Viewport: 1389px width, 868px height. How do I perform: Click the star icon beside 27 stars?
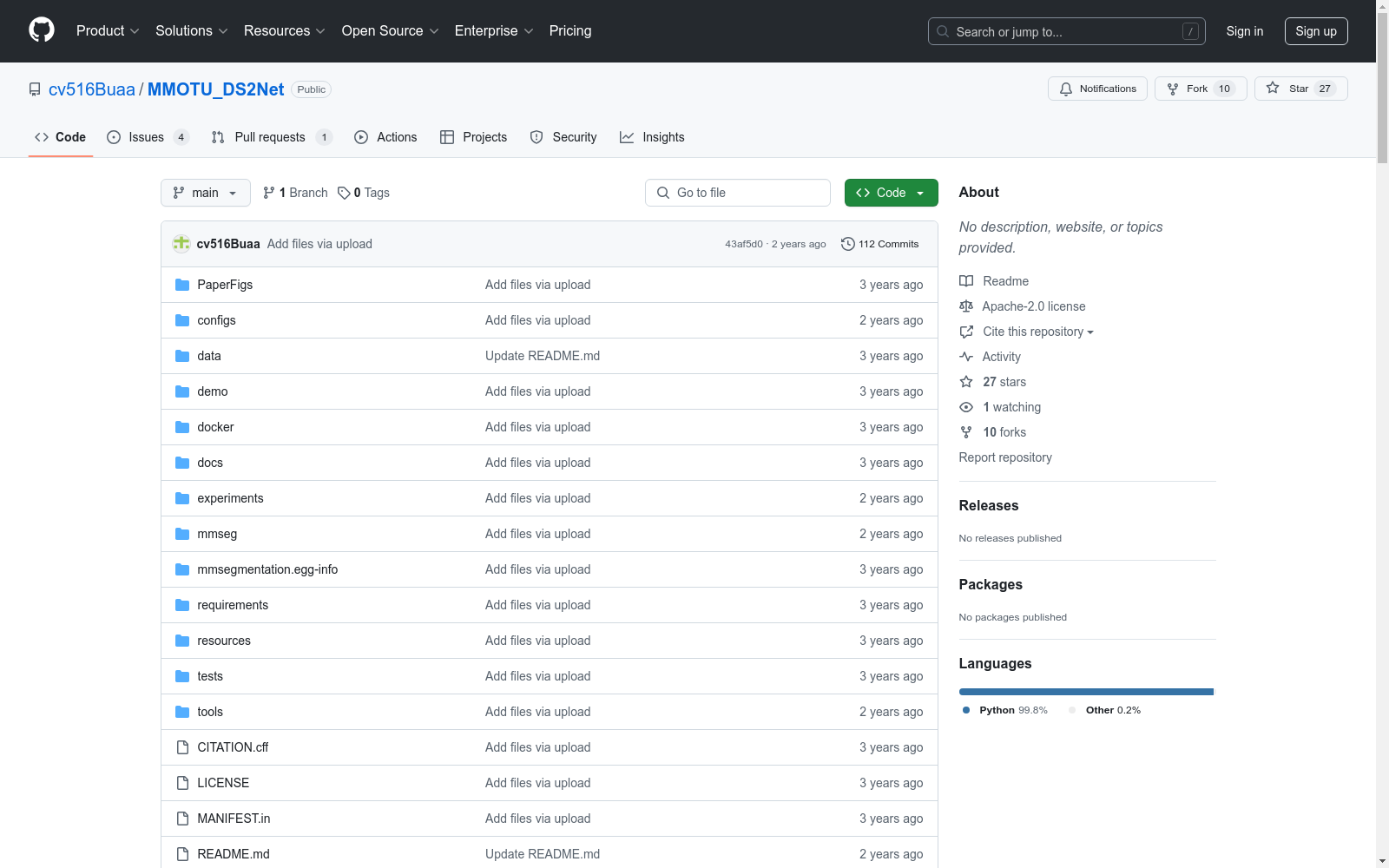coord(966,382)
